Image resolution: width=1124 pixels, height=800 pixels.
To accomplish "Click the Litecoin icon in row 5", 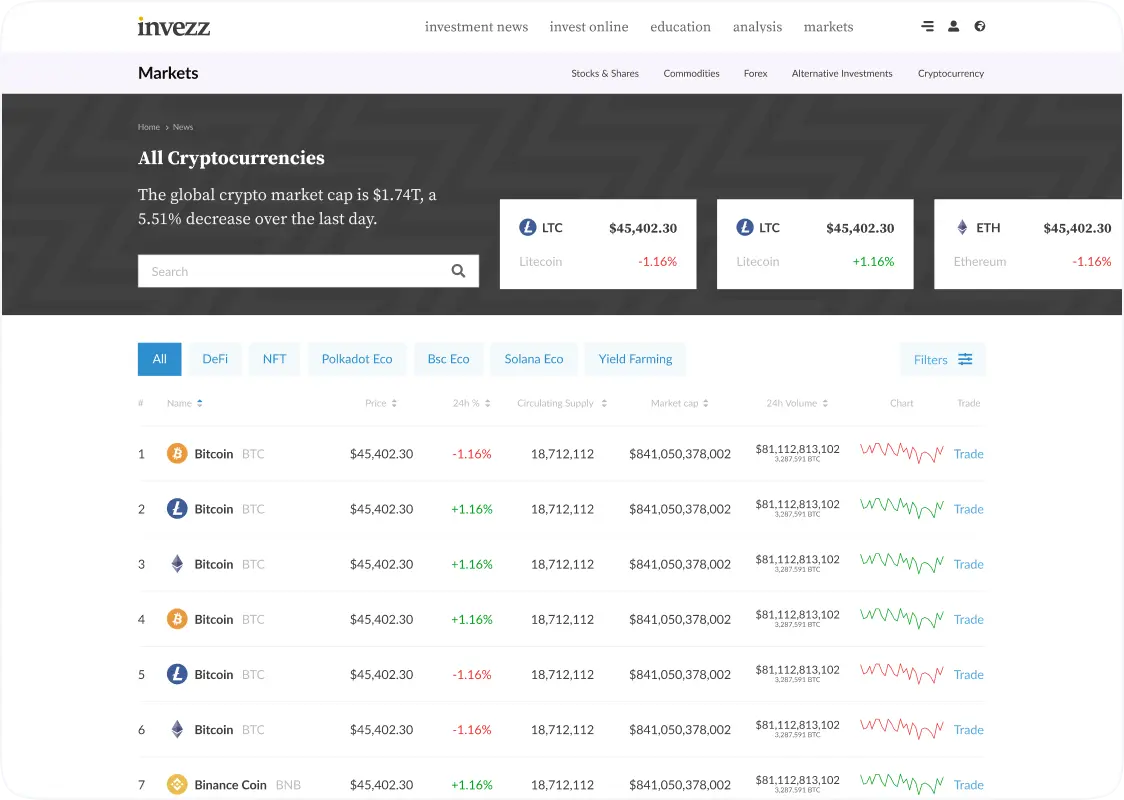I will (x=177, y=675).
